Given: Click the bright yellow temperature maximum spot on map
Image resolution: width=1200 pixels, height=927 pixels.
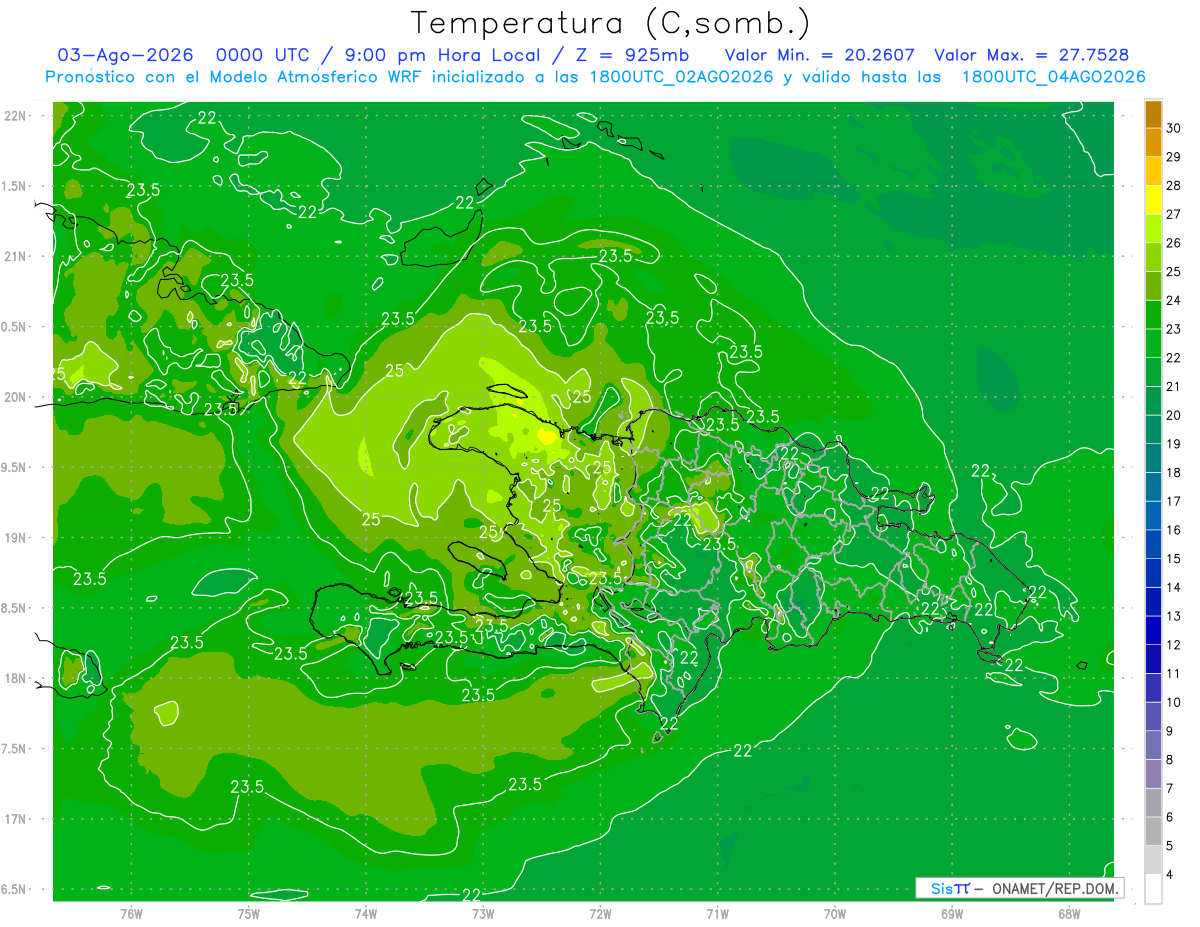Looking at the screenshot, I should (547, 436).
